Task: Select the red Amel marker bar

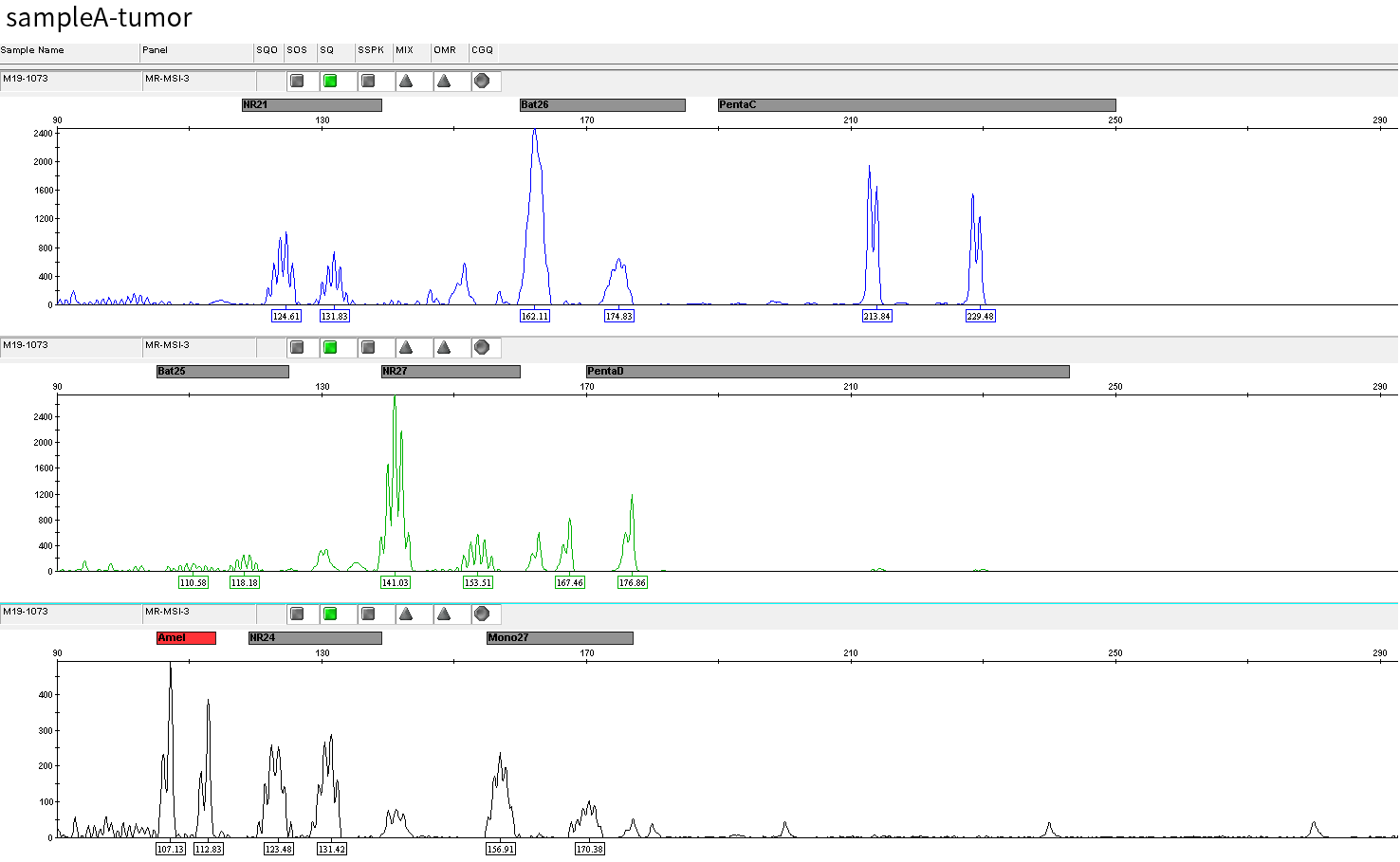Action: click(186, 638)
